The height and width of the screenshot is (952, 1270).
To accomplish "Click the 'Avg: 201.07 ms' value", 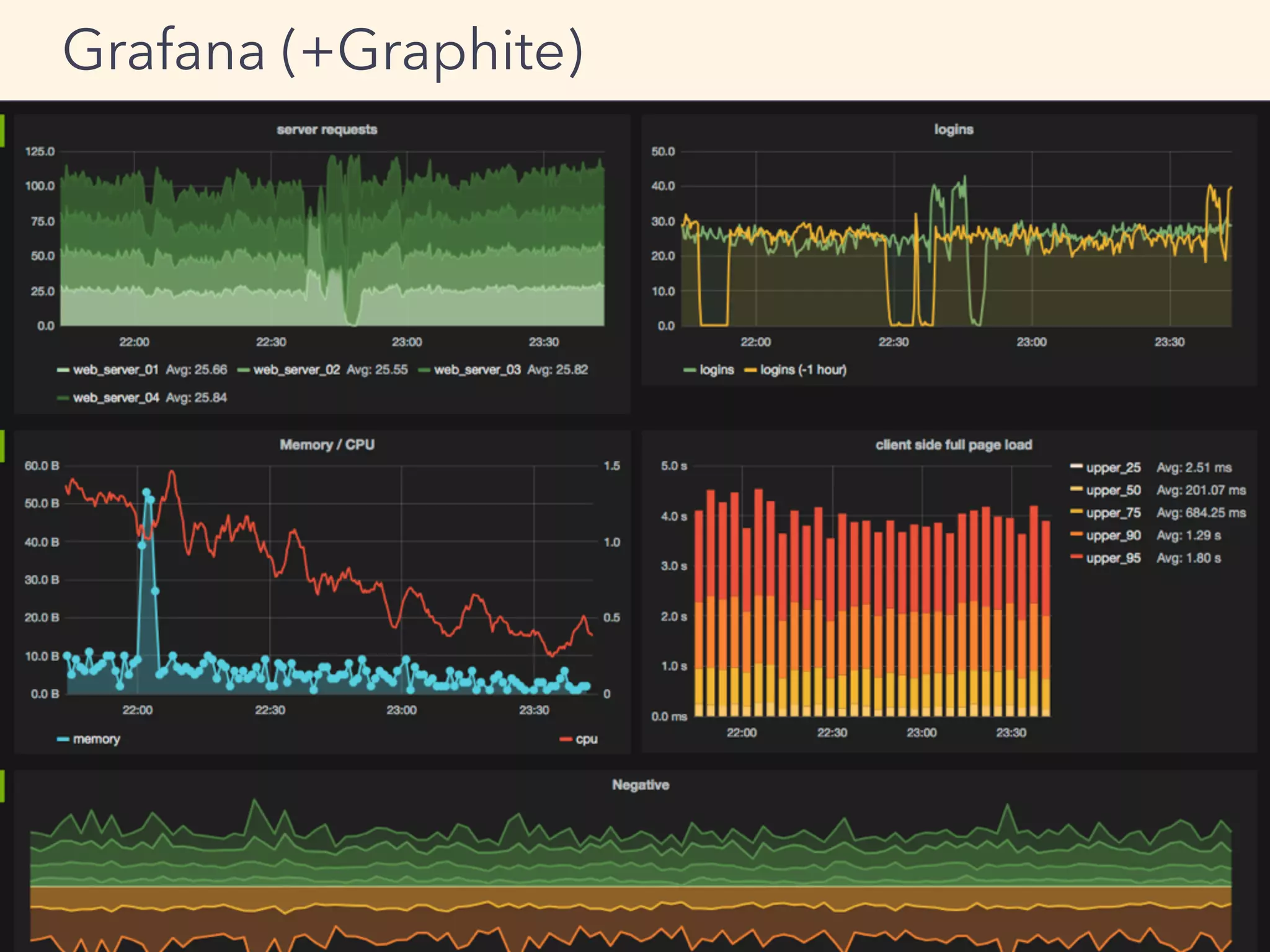I will coord(1201,490).
